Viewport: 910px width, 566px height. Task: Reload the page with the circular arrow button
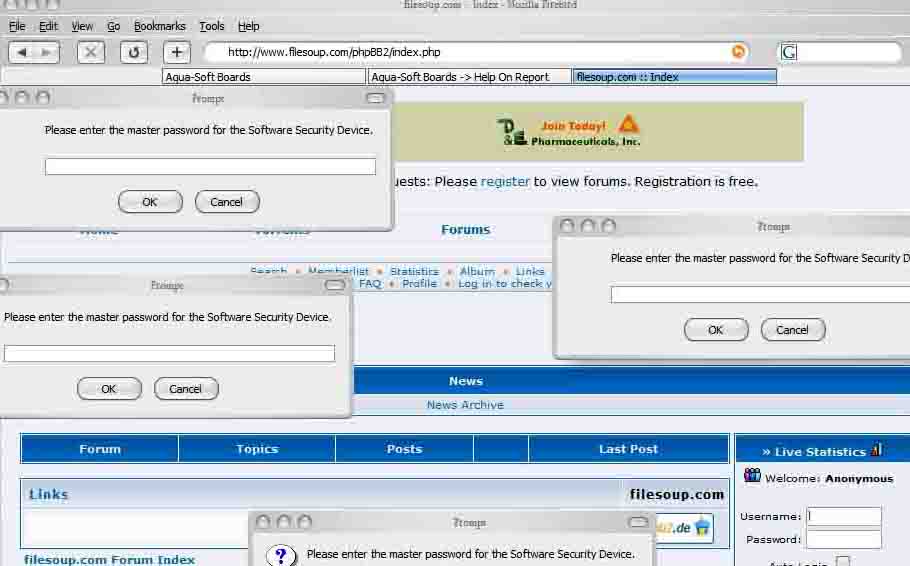point(134,52)
